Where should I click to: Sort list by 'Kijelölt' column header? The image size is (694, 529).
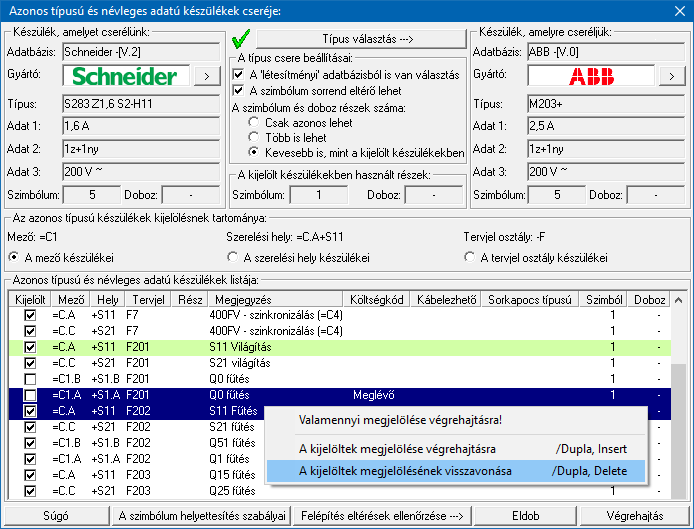[x=30, y=300]
